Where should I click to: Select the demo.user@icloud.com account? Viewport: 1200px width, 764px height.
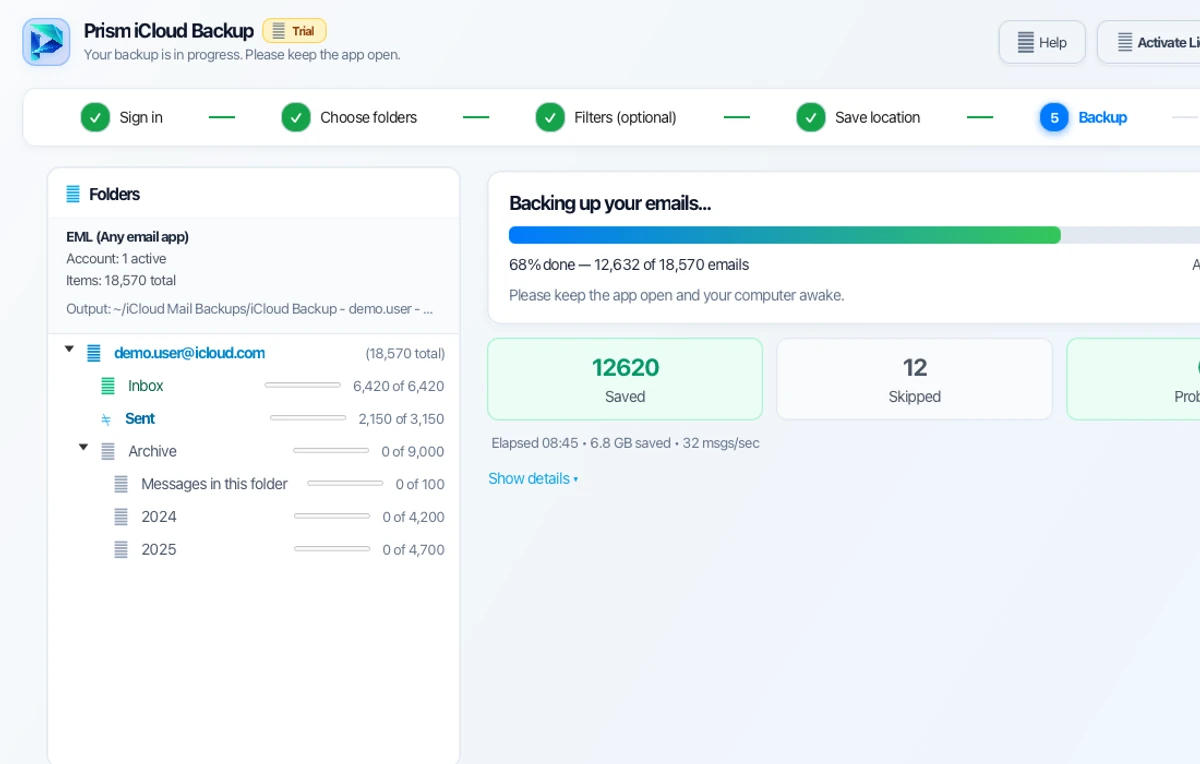click(189, 353)
